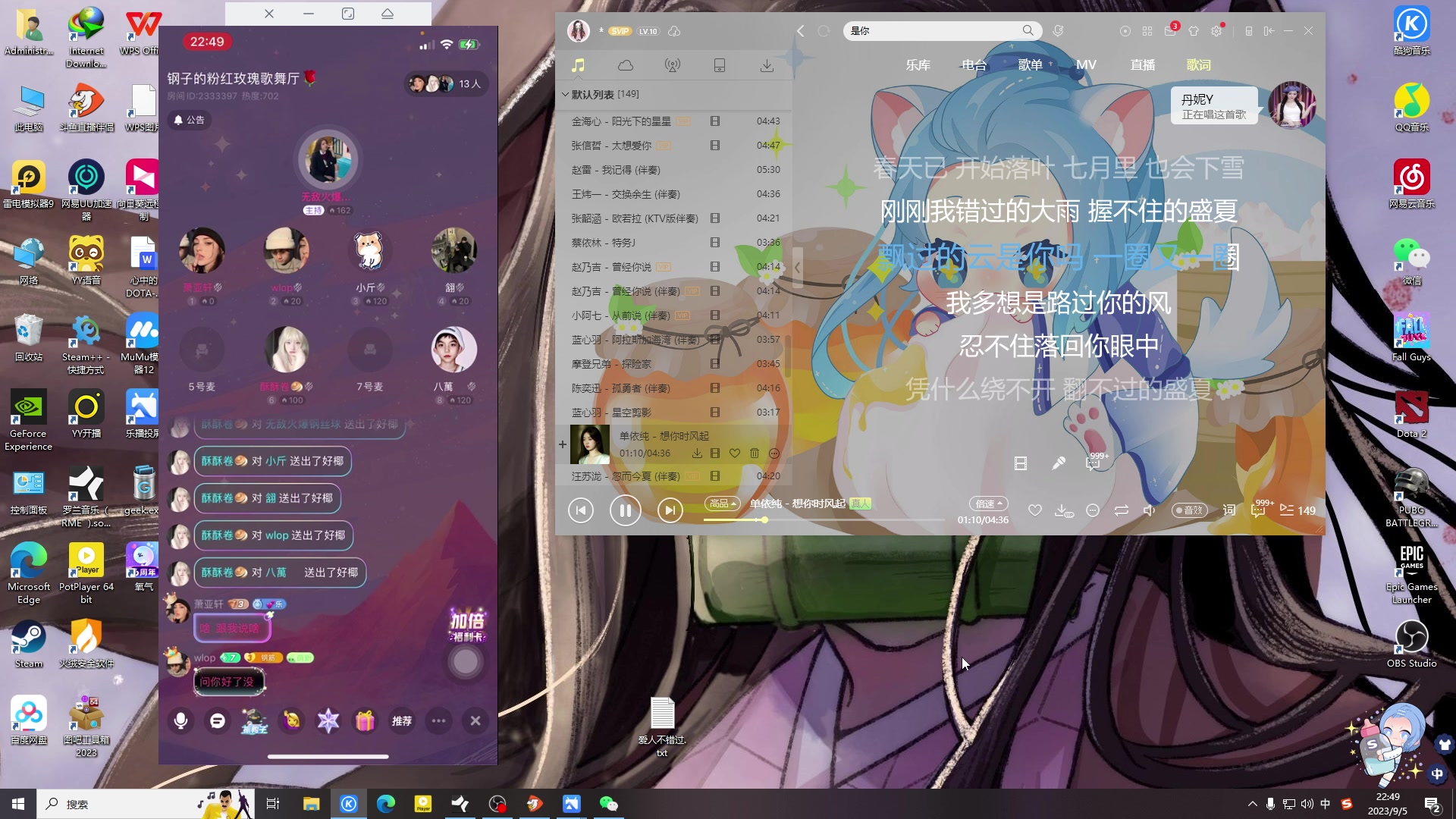This screenshot has width=1456, height=819.
Task: Collapse playlist side panel arrow
Action: pyautogui.click(x=797, y=267)
